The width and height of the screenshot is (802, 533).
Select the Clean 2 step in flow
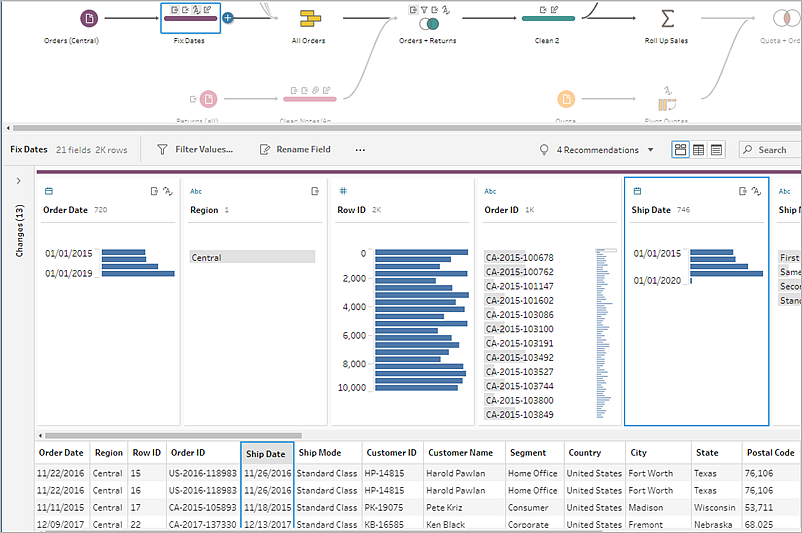548,19
